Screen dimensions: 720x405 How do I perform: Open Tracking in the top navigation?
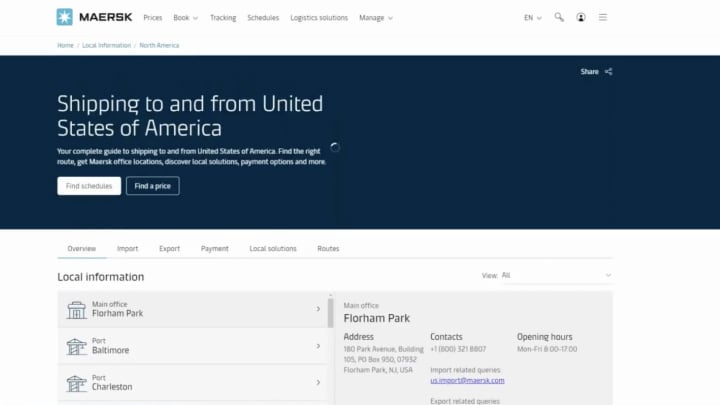point(223,18)
